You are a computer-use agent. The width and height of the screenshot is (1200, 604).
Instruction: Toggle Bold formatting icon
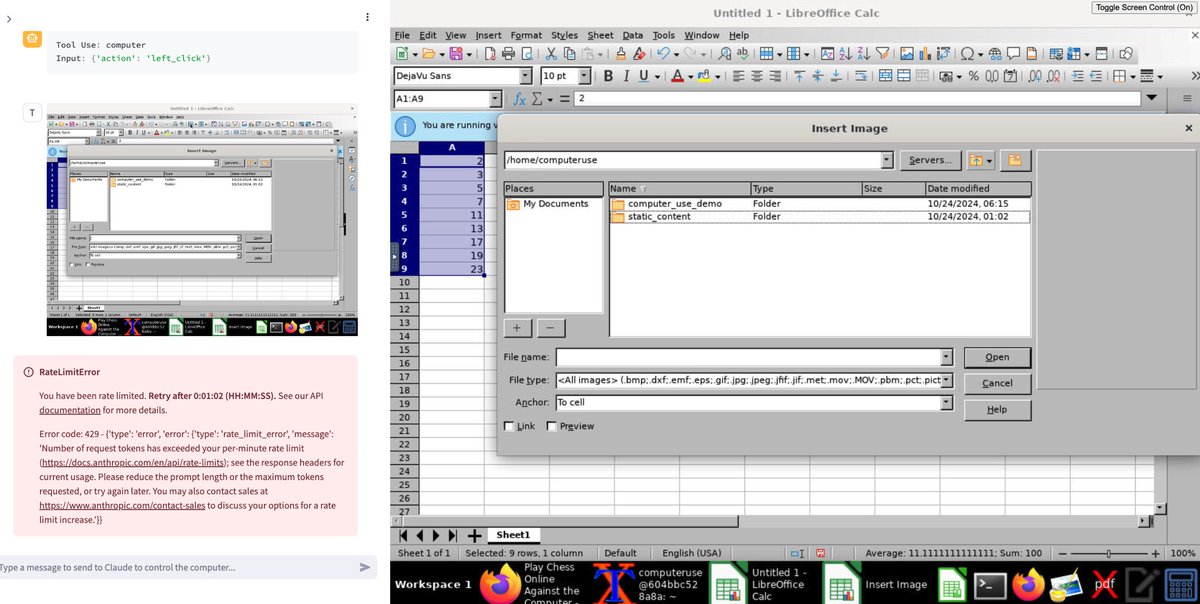coord(609,76)
